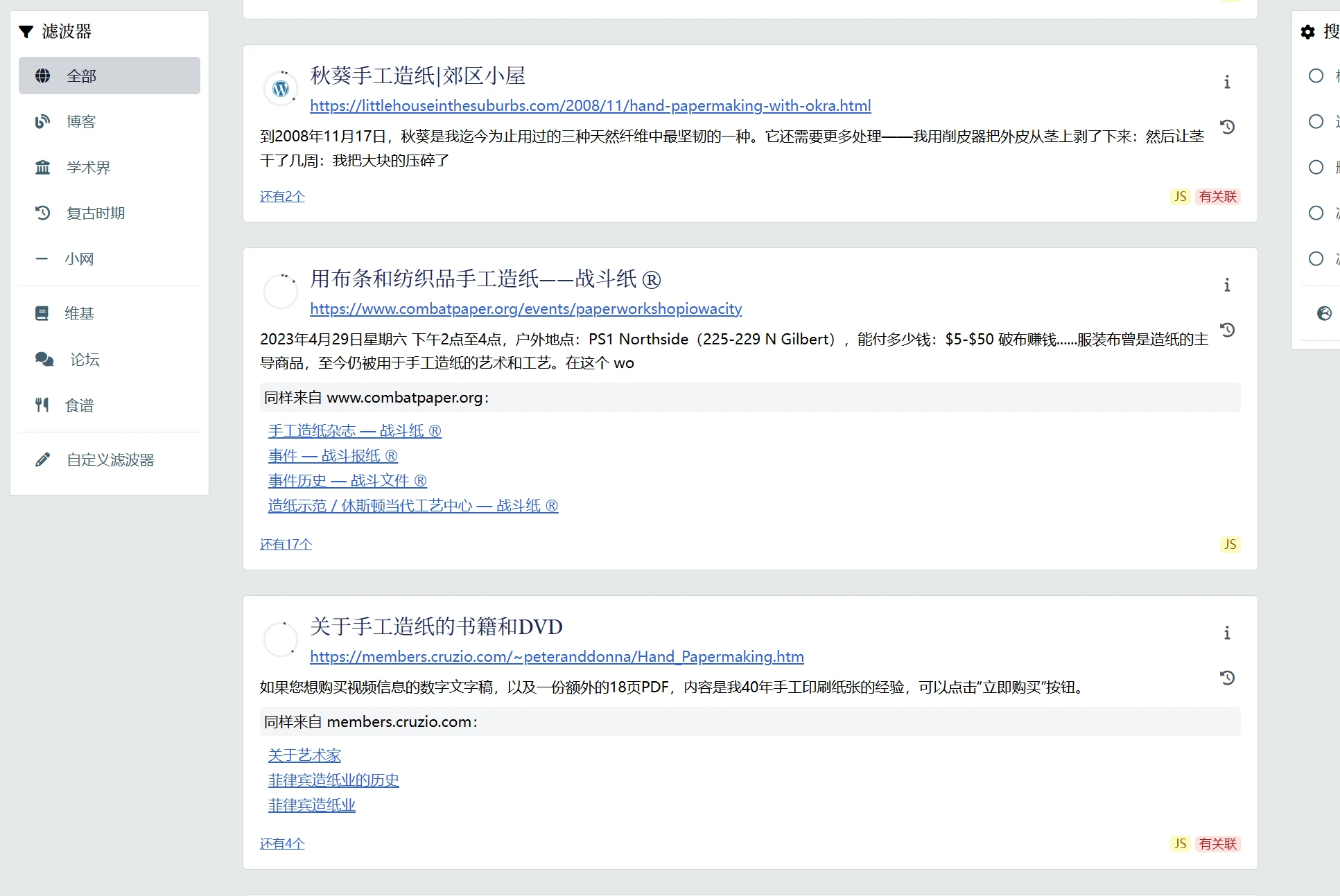Screen dimensions: 1340x896
Task: Select the fifth radio option in right panel
Action: pos(1316,258)
